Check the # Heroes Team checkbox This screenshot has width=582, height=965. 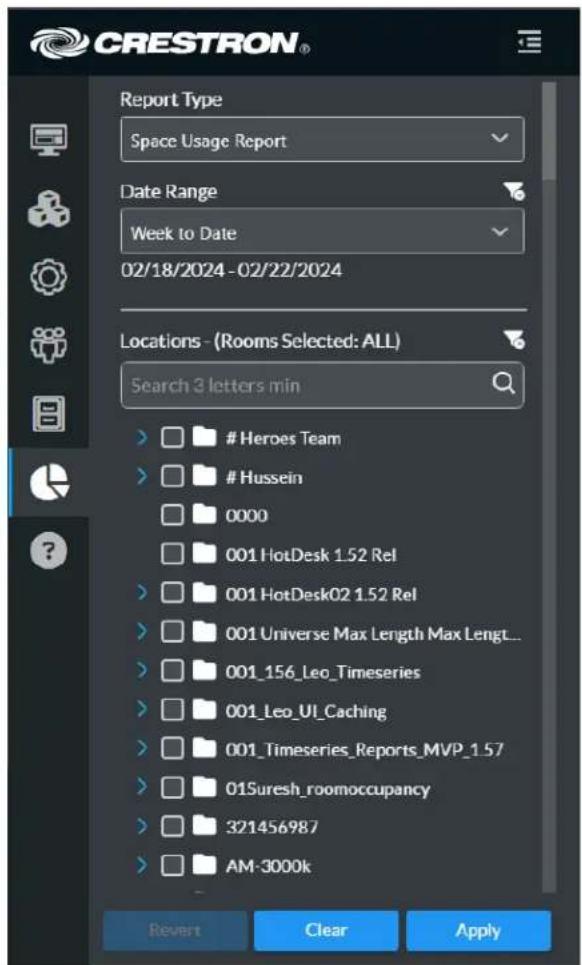coord(172,438)
